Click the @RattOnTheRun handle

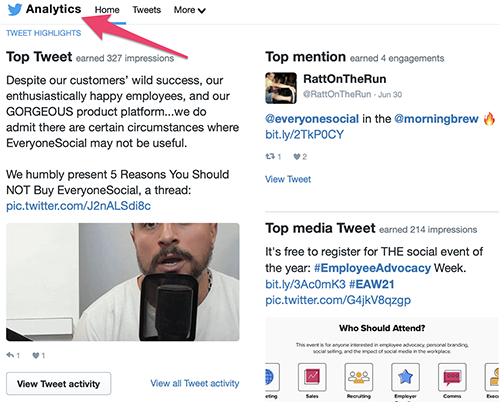(x=337, y=94)
